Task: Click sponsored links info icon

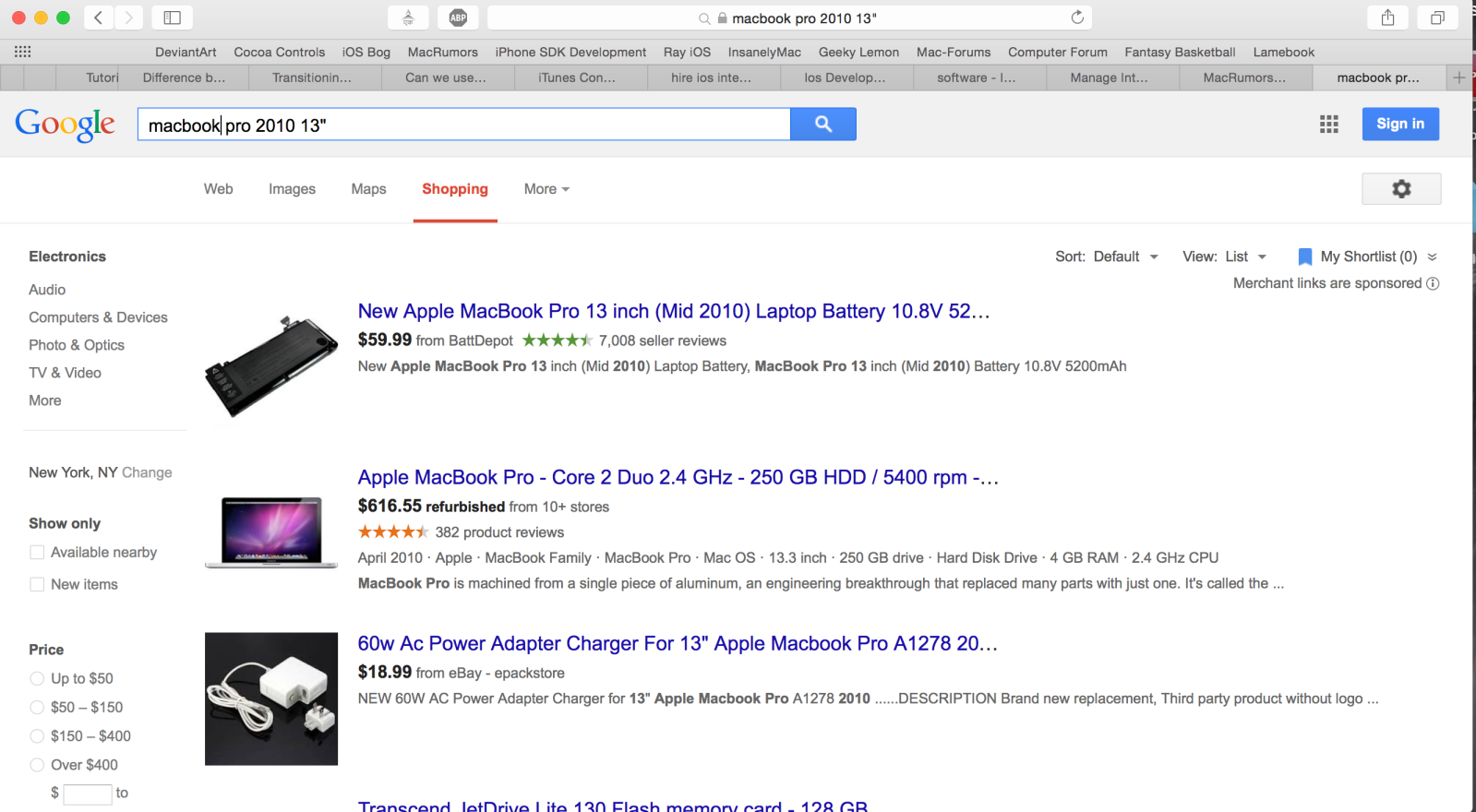Action: pyautogui.click(x=1433, y=283)
